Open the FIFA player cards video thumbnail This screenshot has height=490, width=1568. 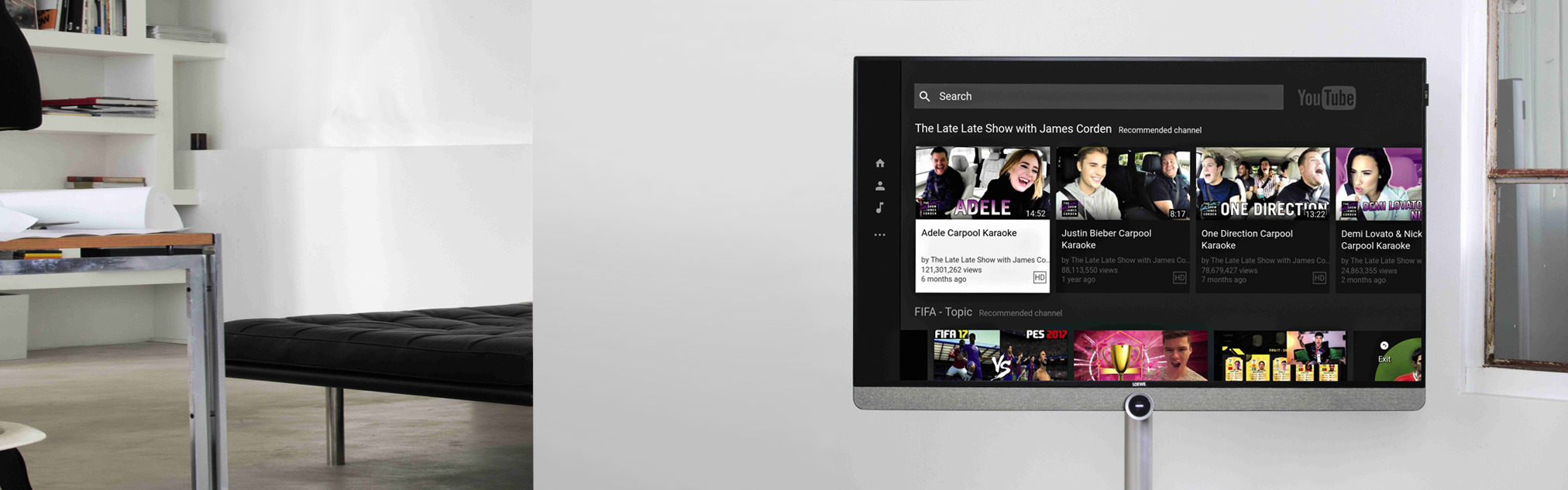(x=1280, y=355)
